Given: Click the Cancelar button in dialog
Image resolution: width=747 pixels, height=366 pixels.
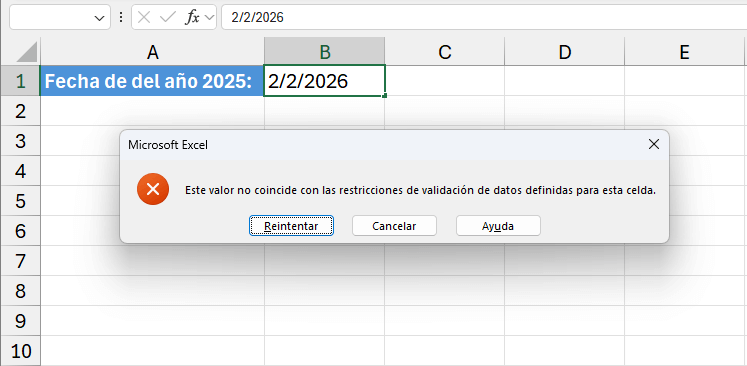Looking at the screenshot, I should tap(394, 225).
